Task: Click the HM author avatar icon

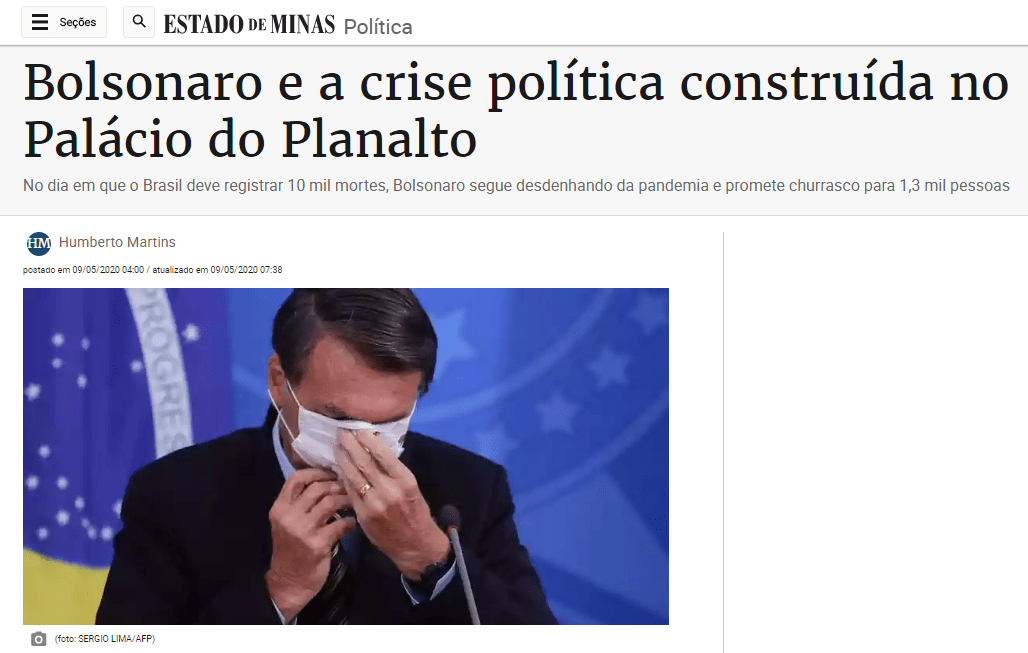Action: (39, 243)
